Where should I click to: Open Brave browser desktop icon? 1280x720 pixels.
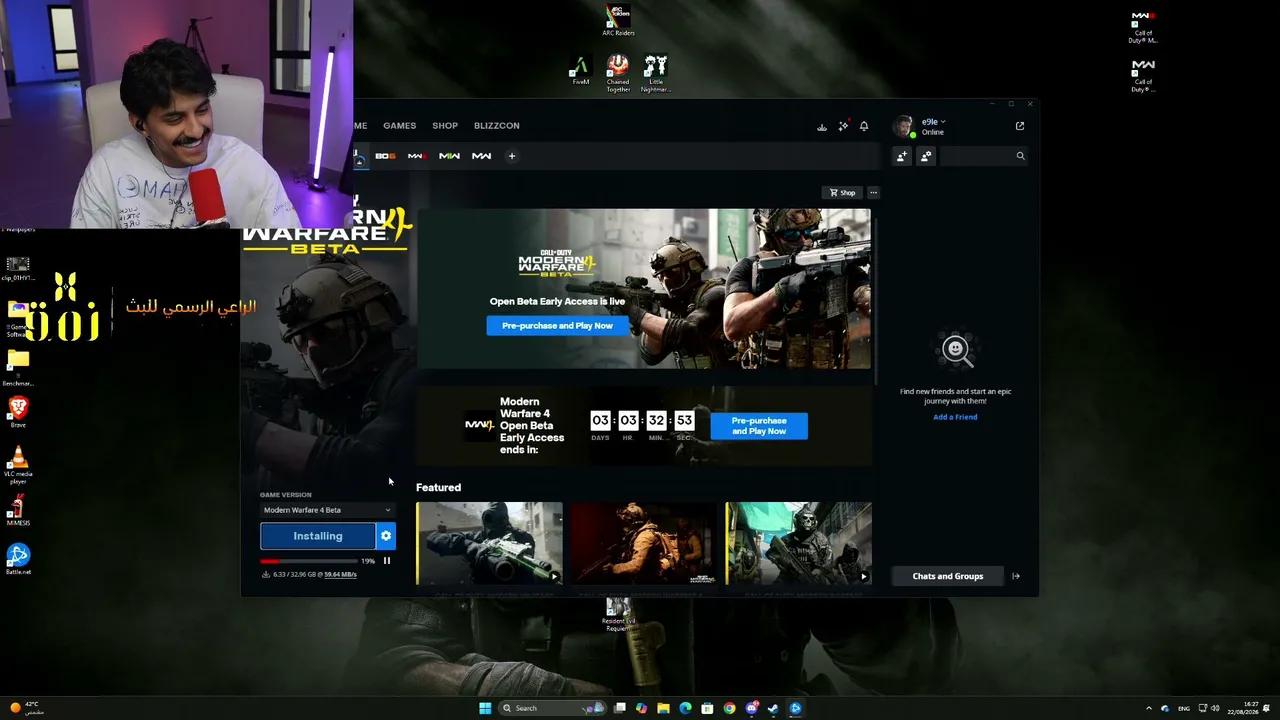18,411
